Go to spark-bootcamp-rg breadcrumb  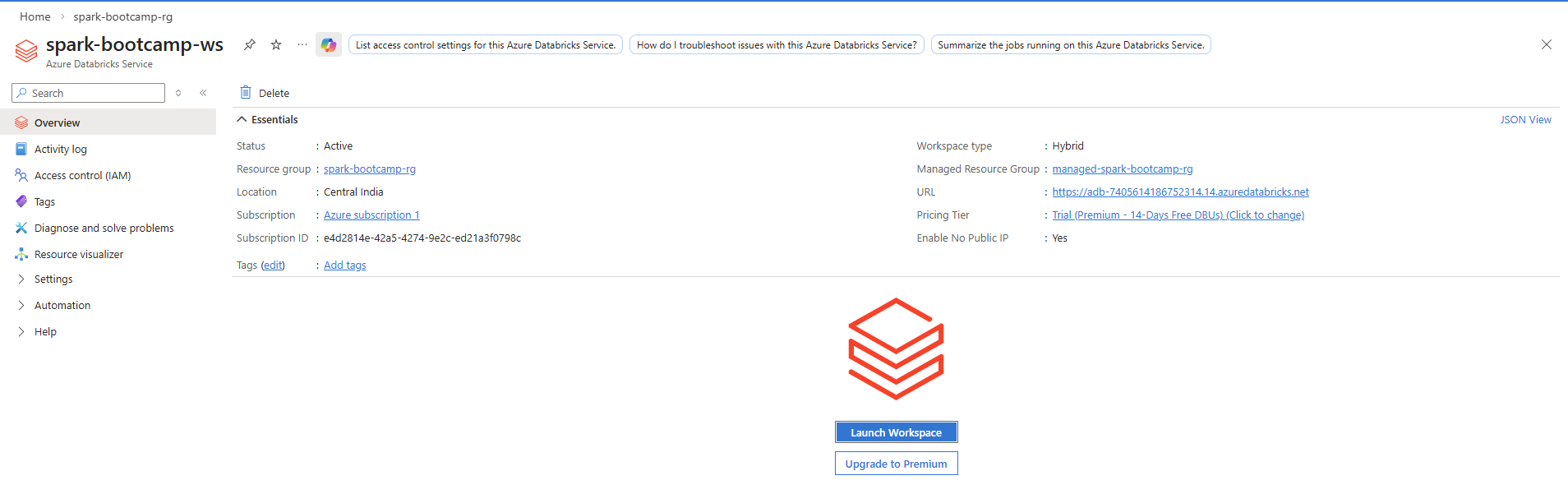[x=123, y=16]
